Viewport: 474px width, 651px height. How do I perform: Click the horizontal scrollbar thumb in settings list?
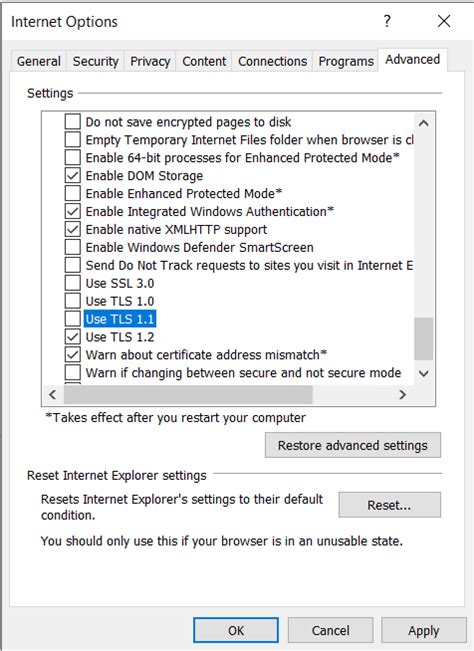point(188,394)
